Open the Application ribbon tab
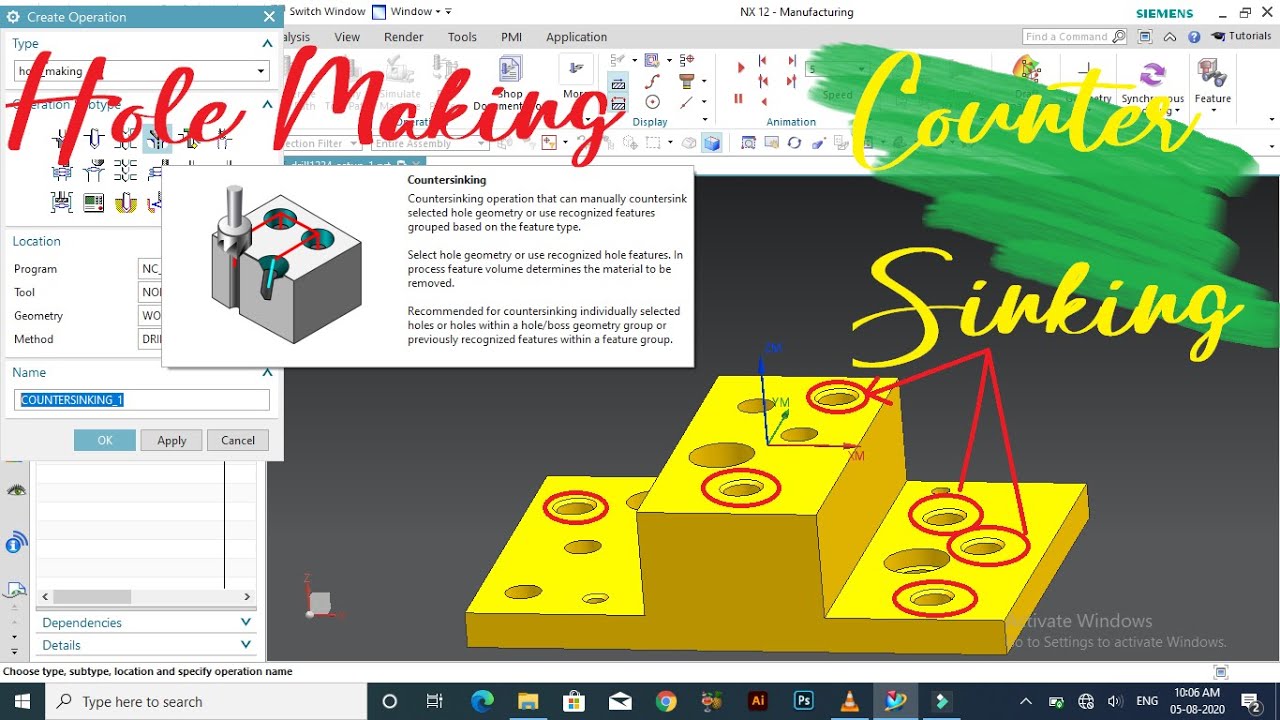The width and height of the screenshot is (1280, 720). 576,37
